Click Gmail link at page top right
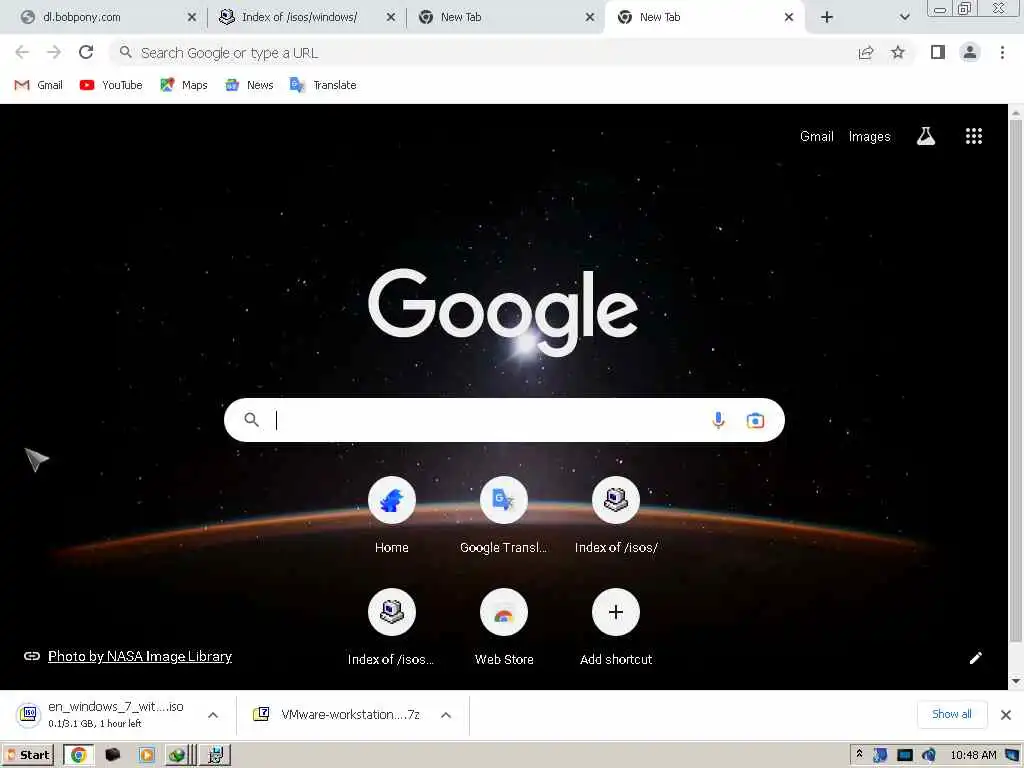1024x768 pixels. point(816,136)
